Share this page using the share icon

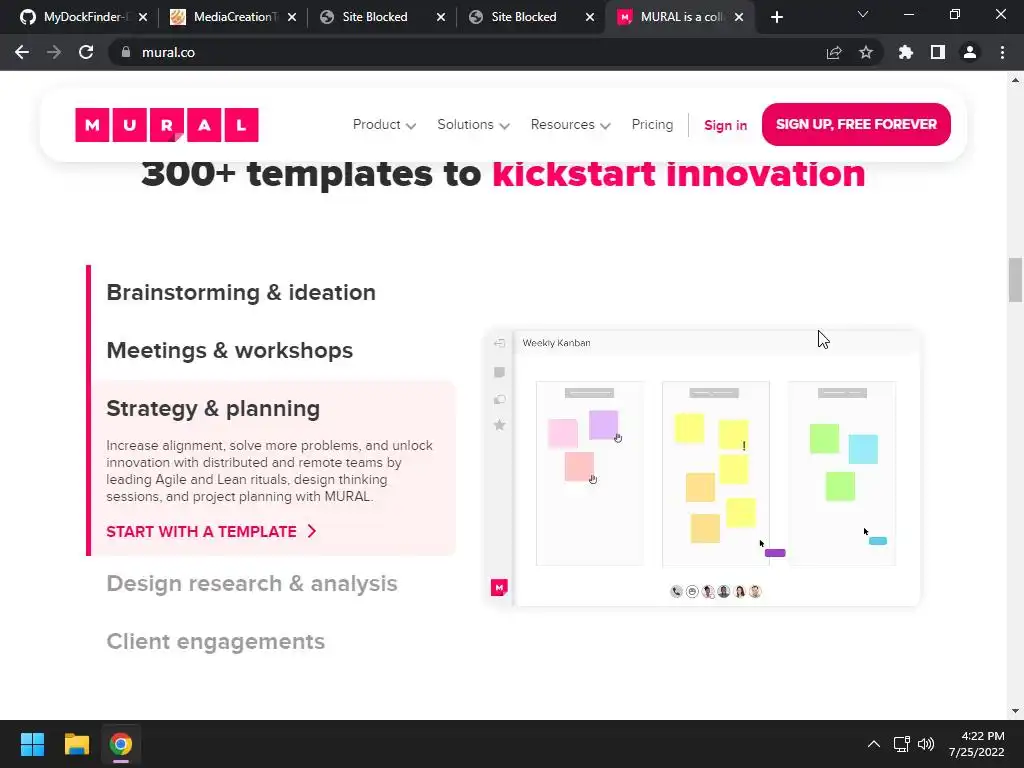point(834,52)
